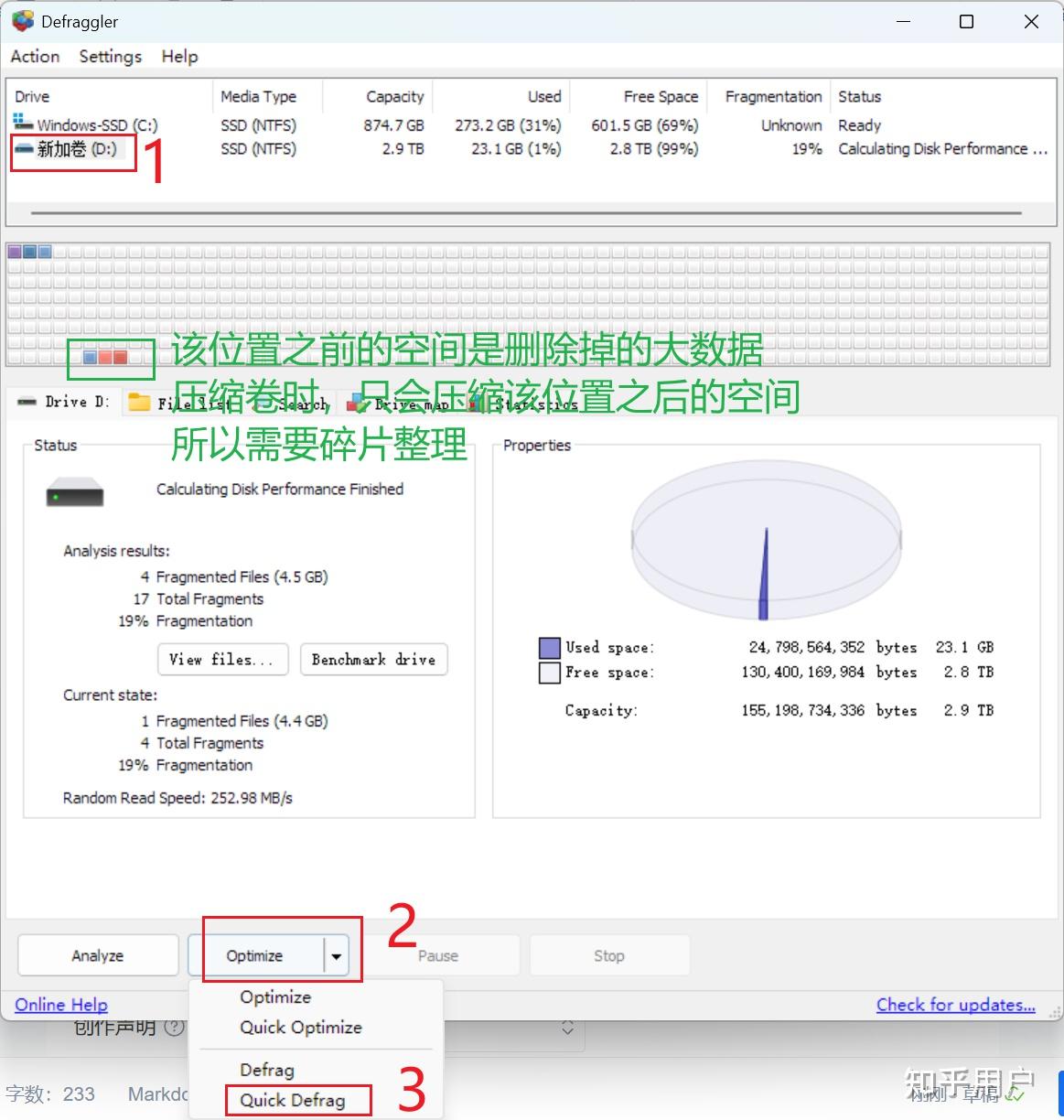Click the 2.9 TB capacity cell in drive list

coord(403,148)
